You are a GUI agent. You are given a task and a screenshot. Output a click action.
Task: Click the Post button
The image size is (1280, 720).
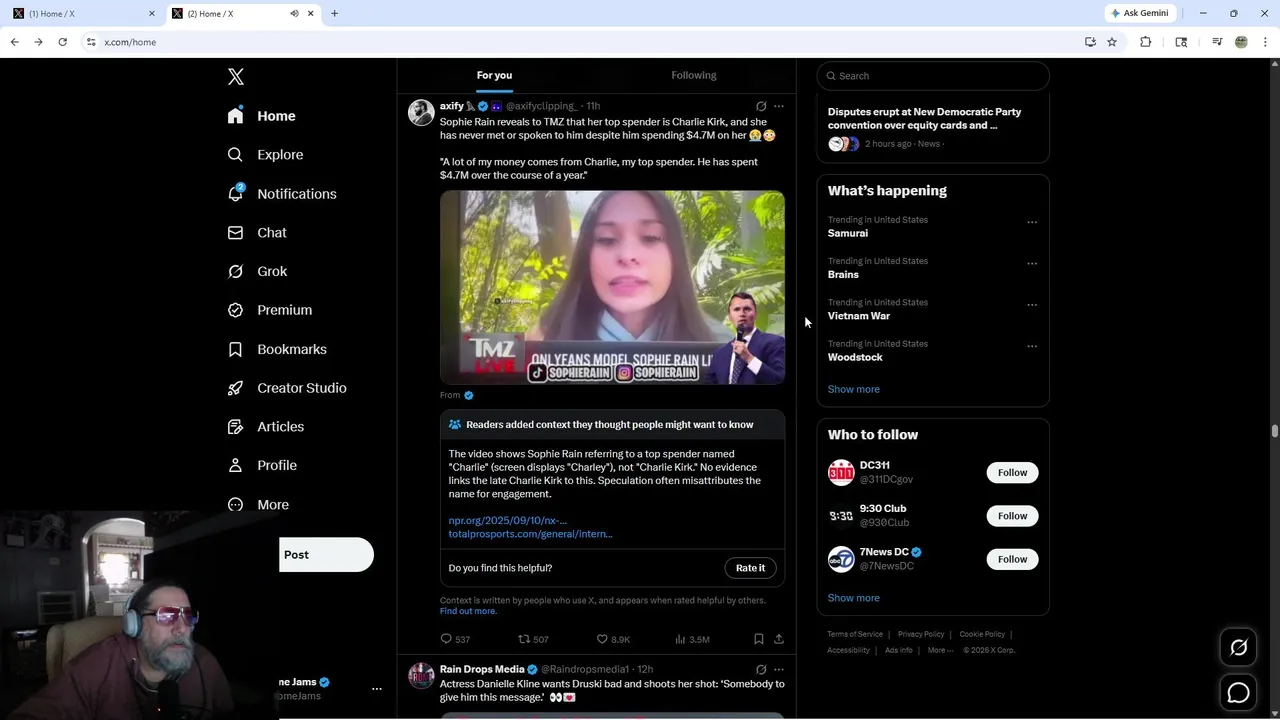pos(326,555)
